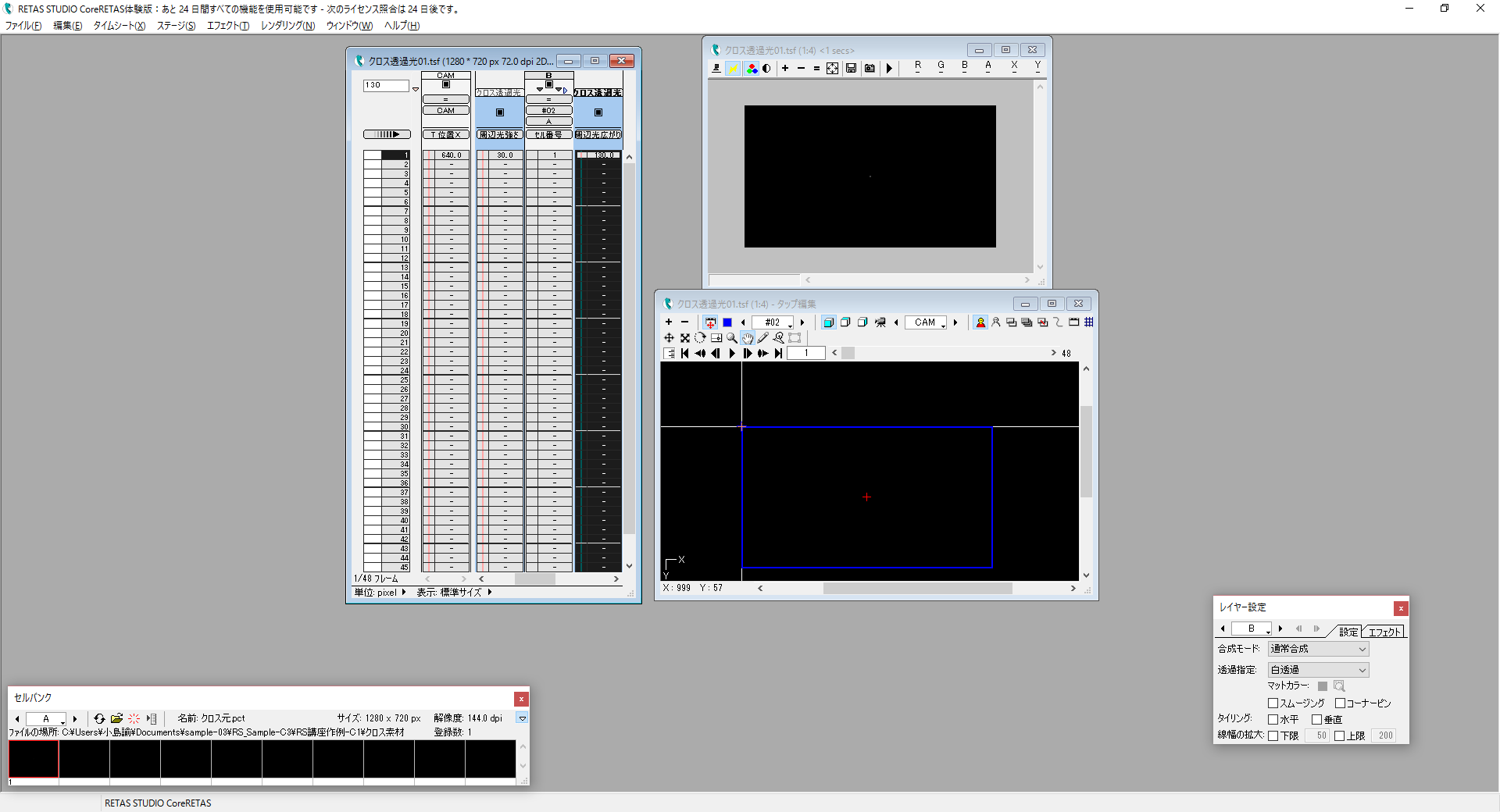Viewport: 1500px width, 812px height.
Task: Enable 上限 line width checkbox
Action: pos(1340,735)
